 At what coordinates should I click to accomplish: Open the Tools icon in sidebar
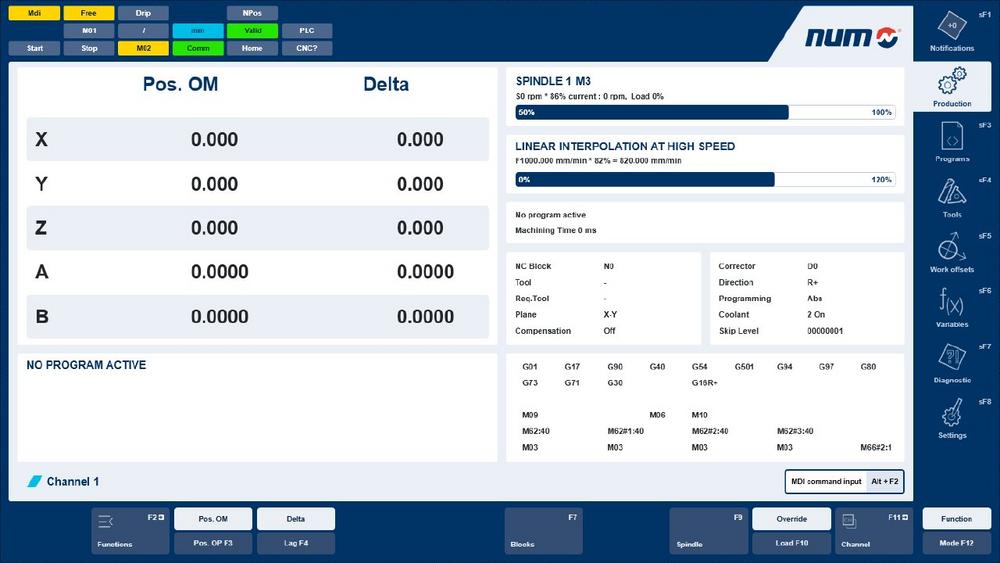tap(952, 191)
